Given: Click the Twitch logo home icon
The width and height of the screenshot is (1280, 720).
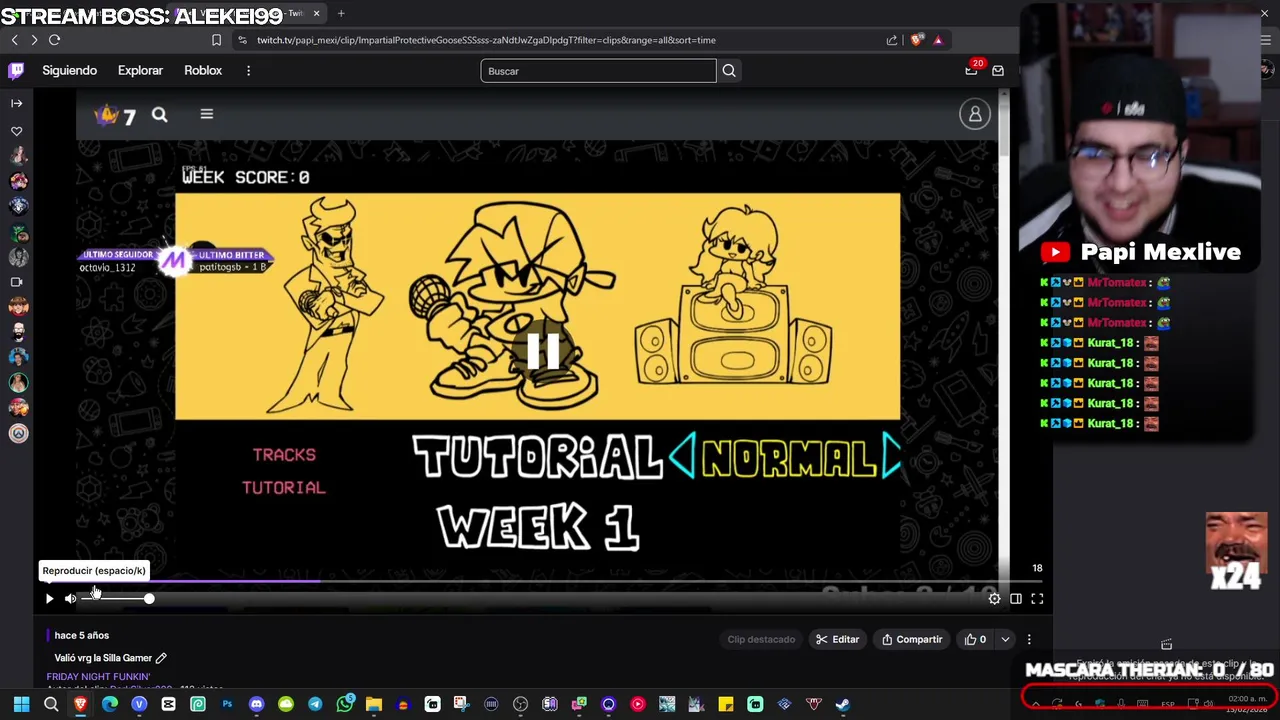Looking at the screenshot, I should tap(16, 70).
